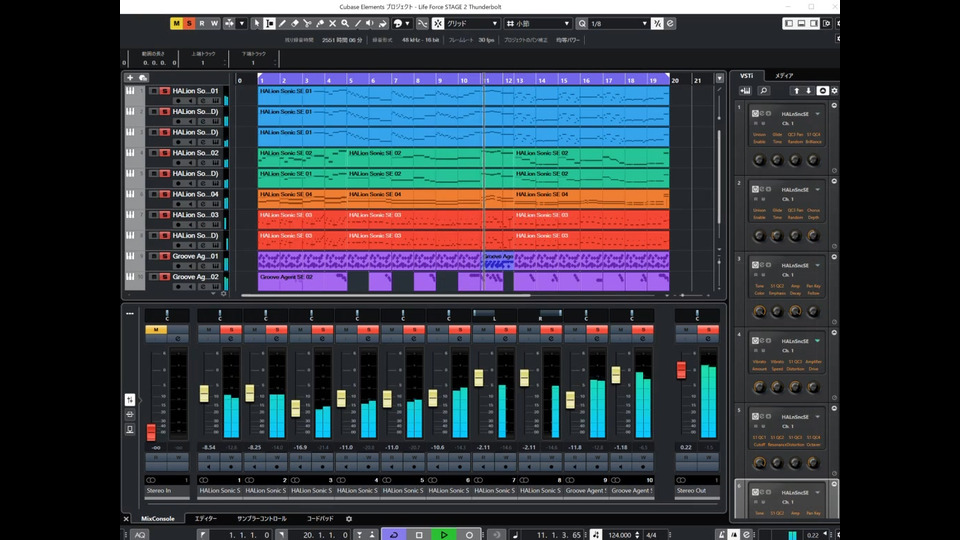Select the Range Selection tool
The width and height of the screenshot is (960, 540).
point(269,23)
